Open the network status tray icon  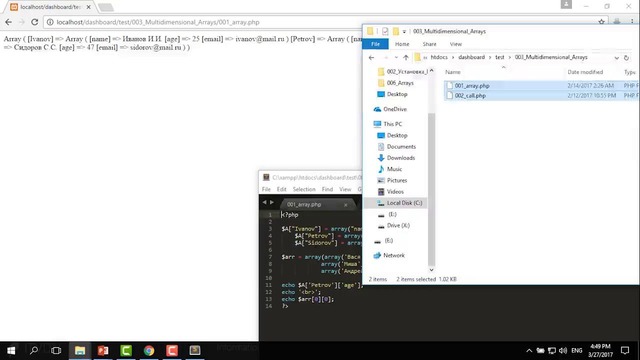click(552, 351)
